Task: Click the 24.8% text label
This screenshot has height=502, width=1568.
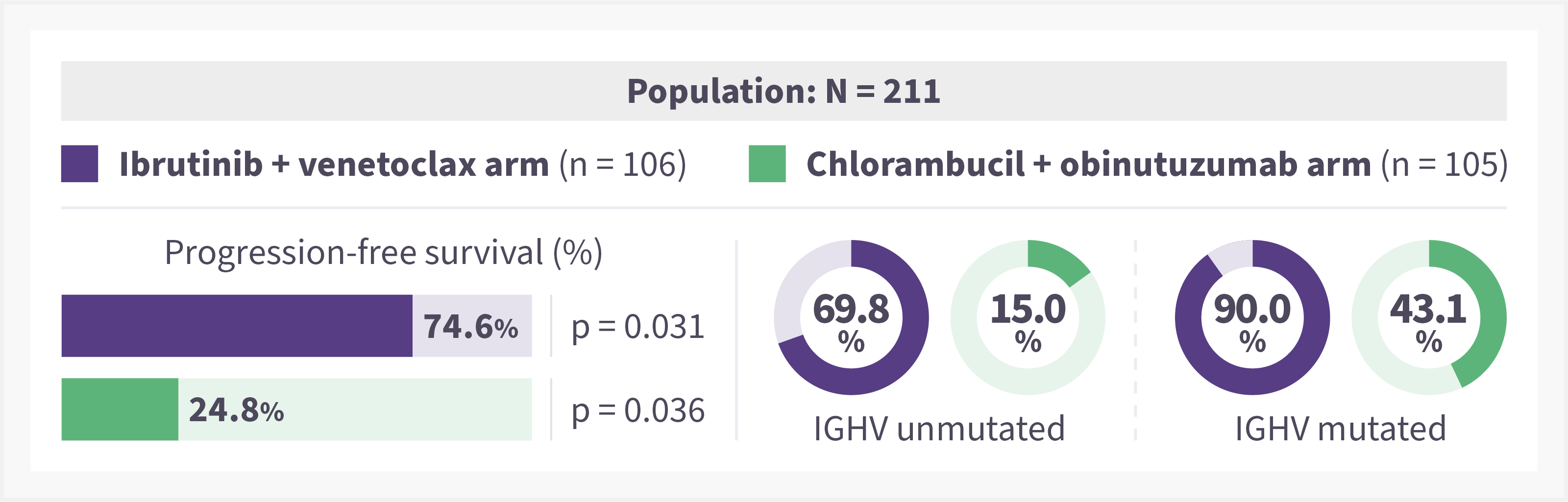Action: (x=236, y=410)
